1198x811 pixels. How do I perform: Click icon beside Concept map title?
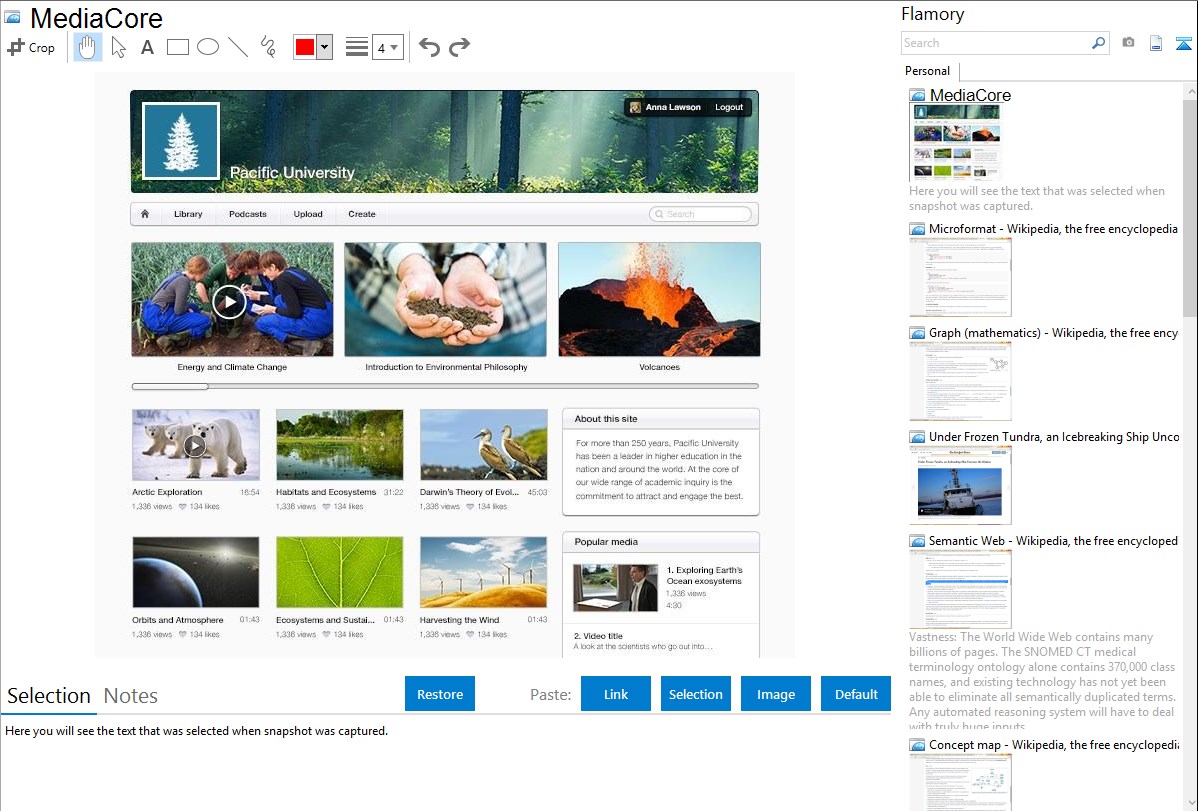917,745
